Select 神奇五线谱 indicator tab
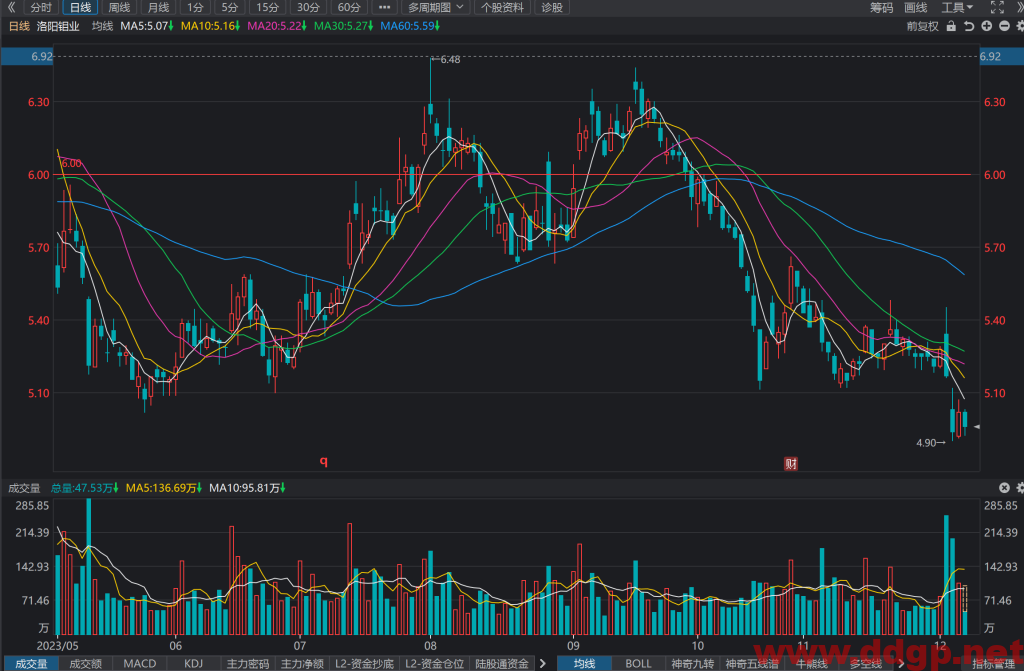The width and height of the screenshot is (1024, 671). pyautogui.click(x=752, y=664)
